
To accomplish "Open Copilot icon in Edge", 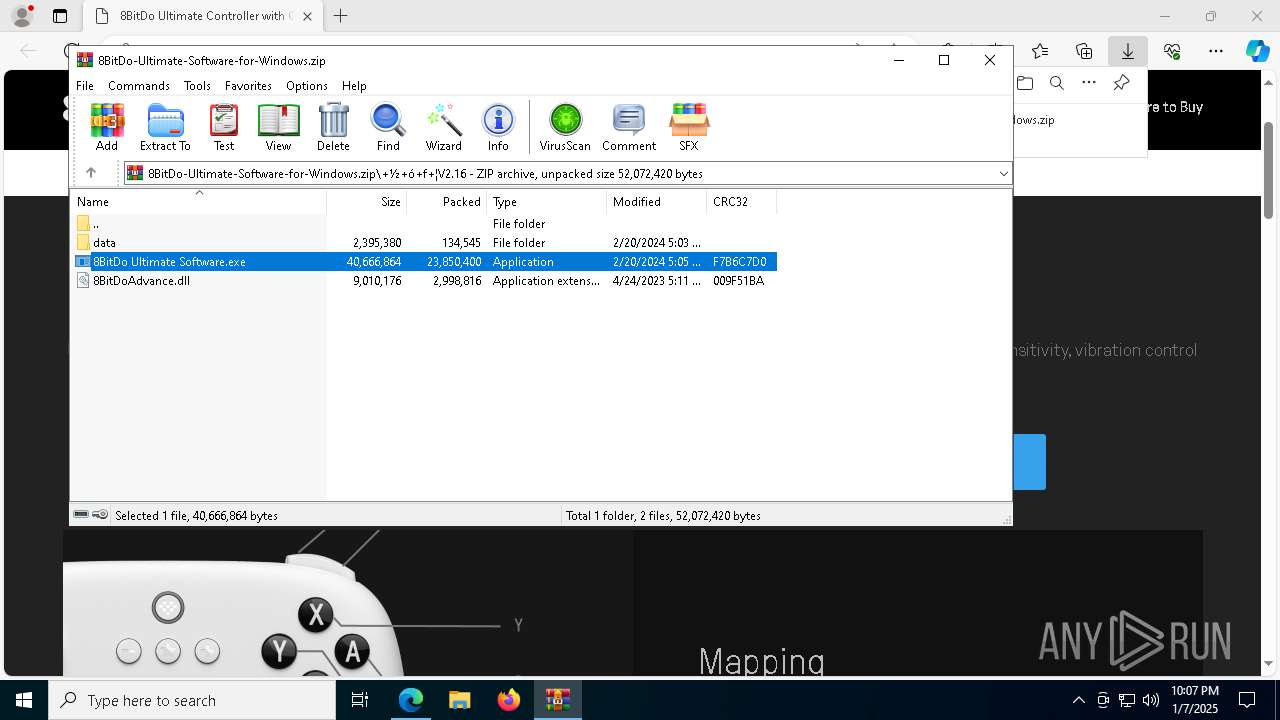I will tap(1257, 51).
